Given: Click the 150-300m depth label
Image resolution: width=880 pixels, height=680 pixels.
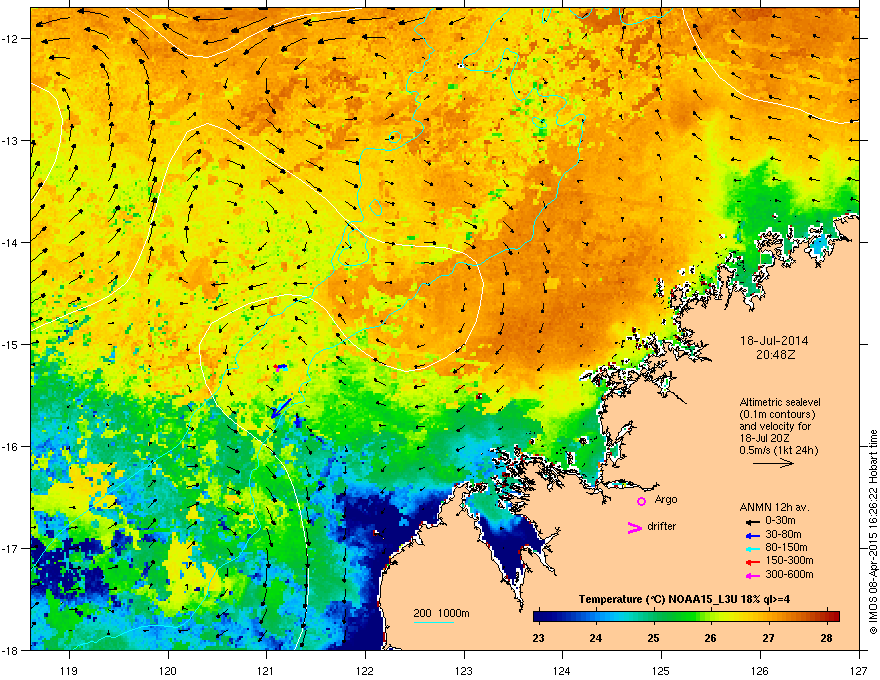Looking at the screenshot, I should click(x=789, y=560).
